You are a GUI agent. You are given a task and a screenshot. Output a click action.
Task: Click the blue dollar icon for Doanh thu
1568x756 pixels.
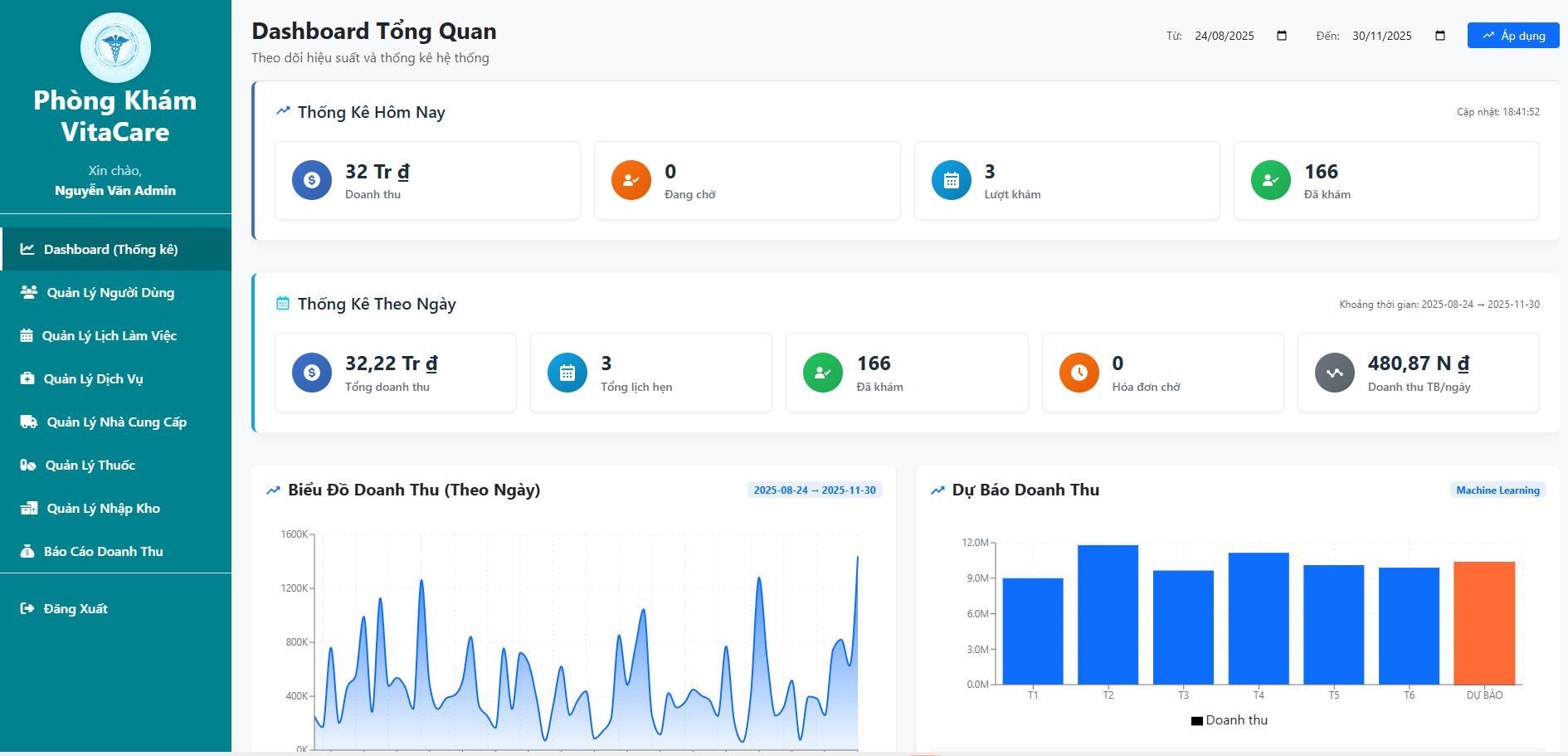click(312, 180)
